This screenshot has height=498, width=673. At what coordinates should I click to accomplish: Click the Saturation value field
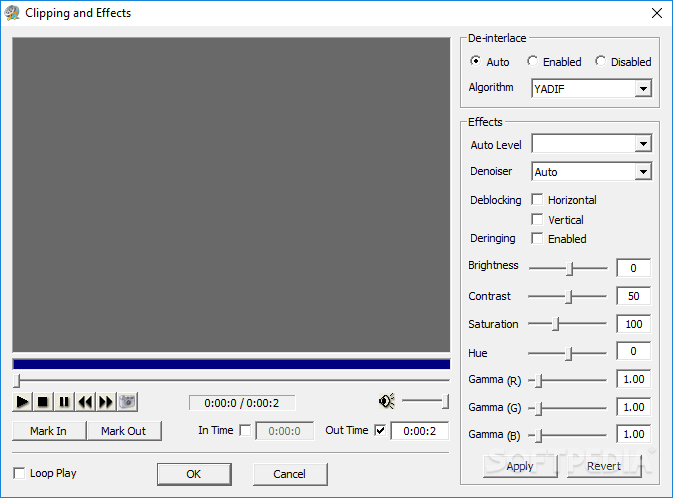click(x=633, y=324)
